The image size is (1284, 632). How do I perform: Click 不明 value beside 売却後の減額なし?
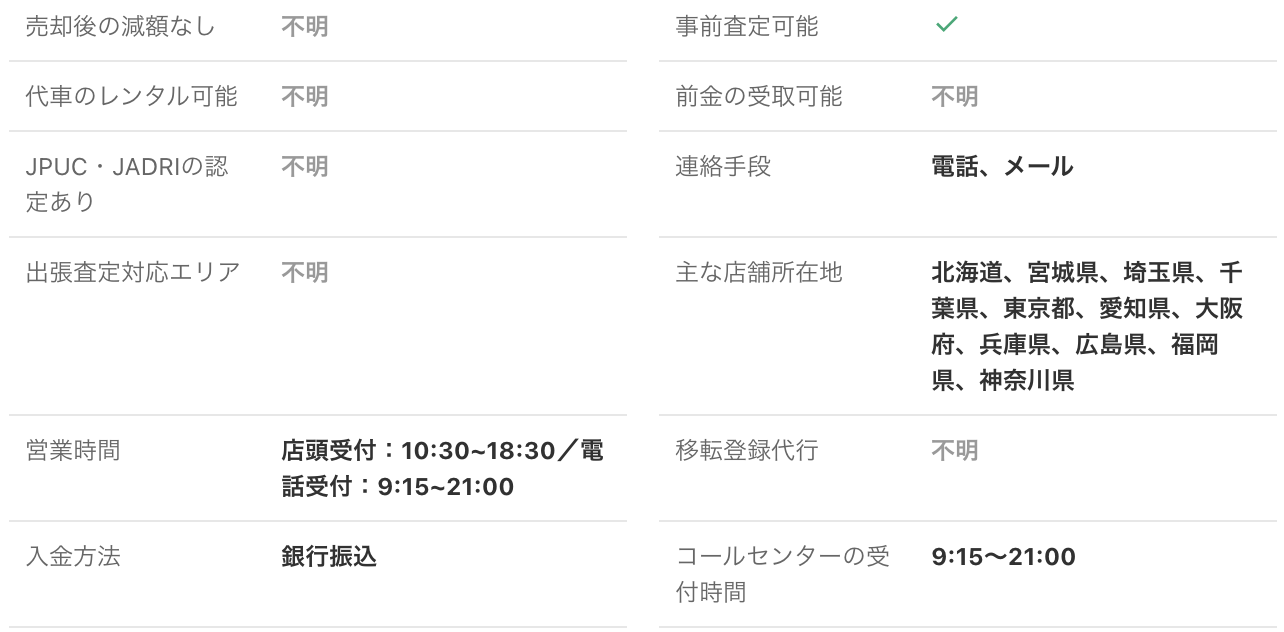click(305, 27)
